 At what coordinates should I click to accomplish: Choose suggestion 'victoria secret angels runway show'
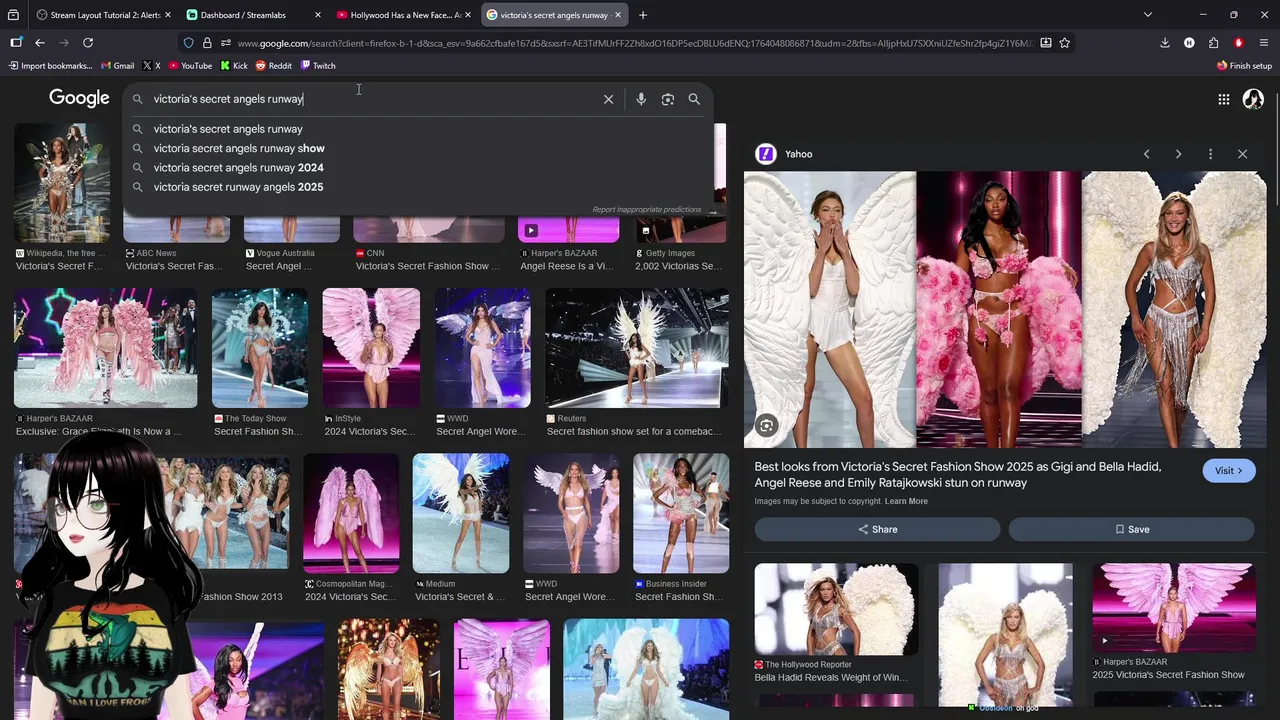418,148
